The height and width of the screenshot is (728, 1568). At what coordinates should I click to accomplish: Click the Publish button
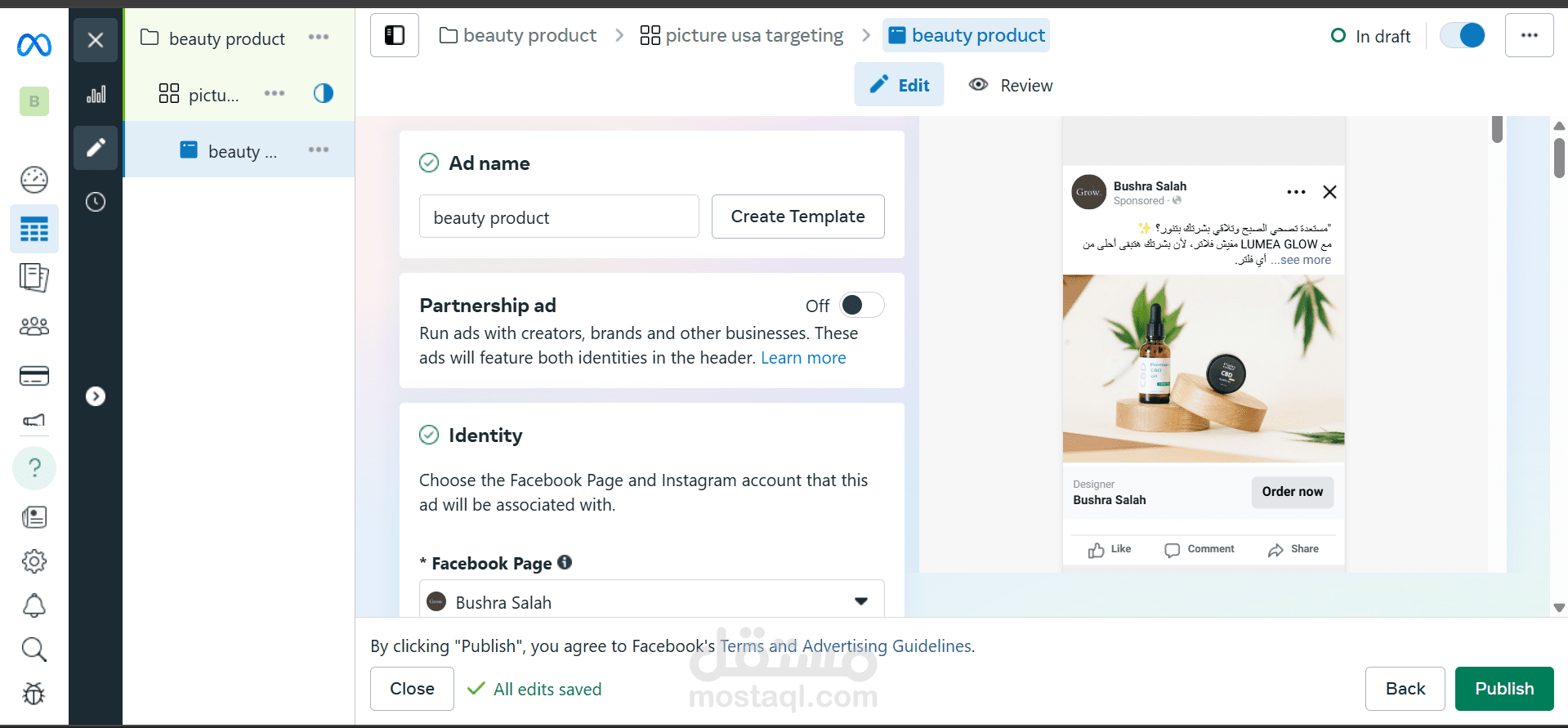1504,689
